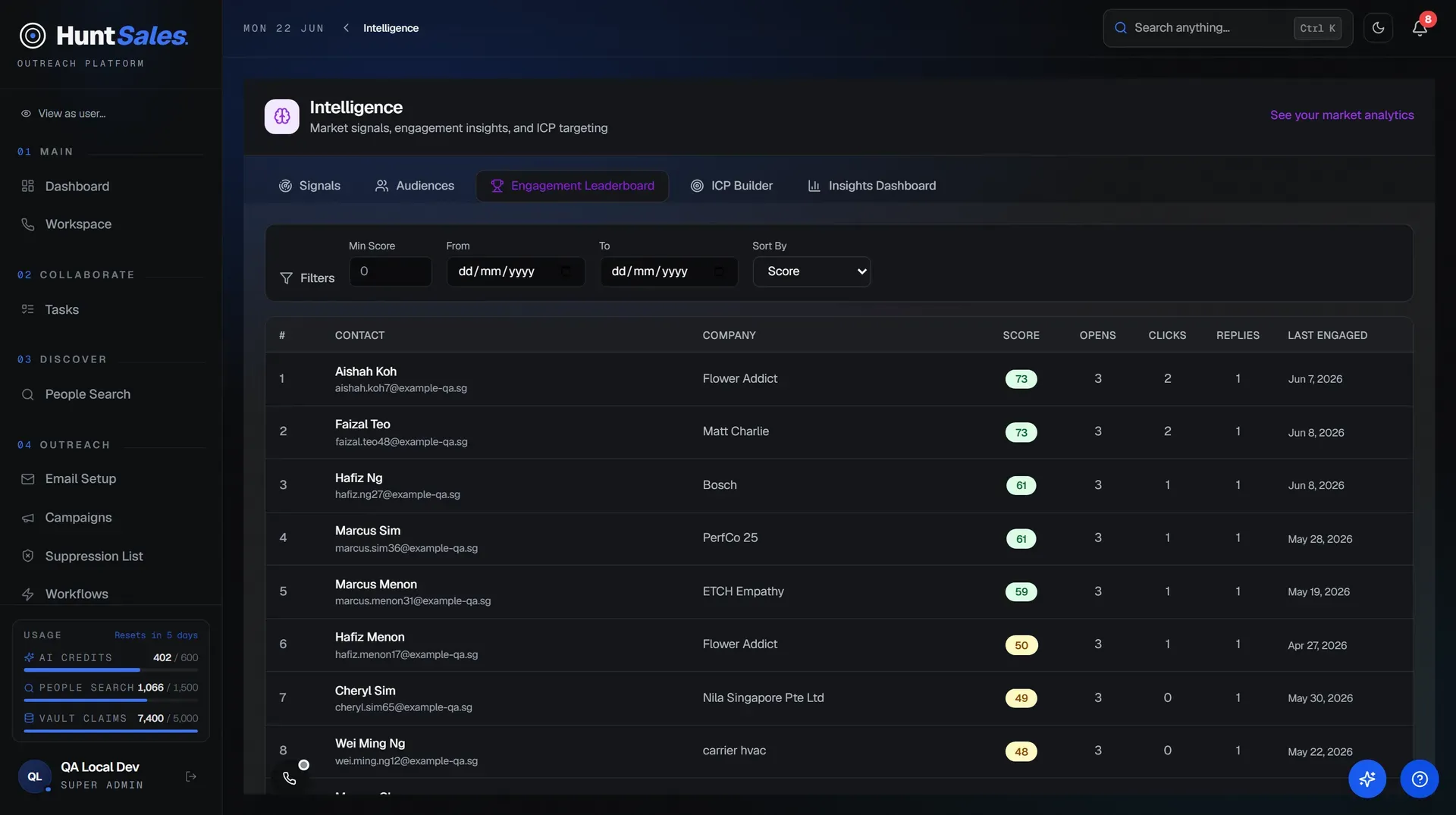The width and height of the screenshot is (1456, 815).
Task: Open notifications bell with 8 badge
Action: click(x=1420, y=28)
